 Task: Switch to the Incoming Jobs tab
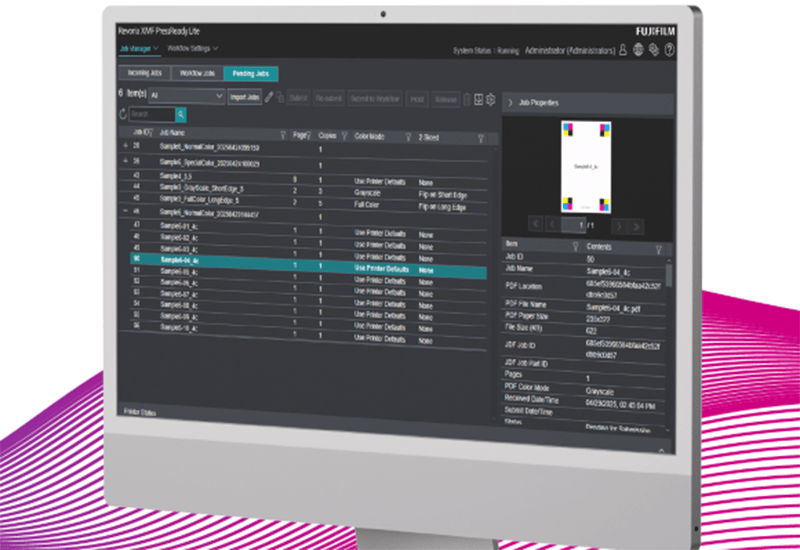tap(142, 74)
